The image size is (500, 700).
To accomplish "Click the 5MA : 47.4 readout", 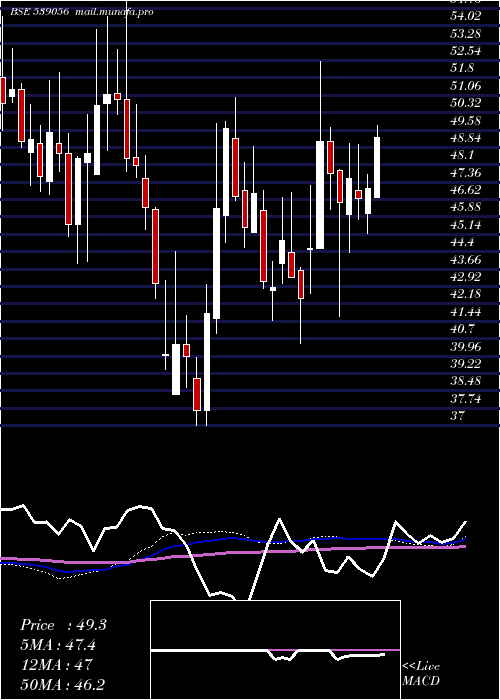I will [58, 645].
